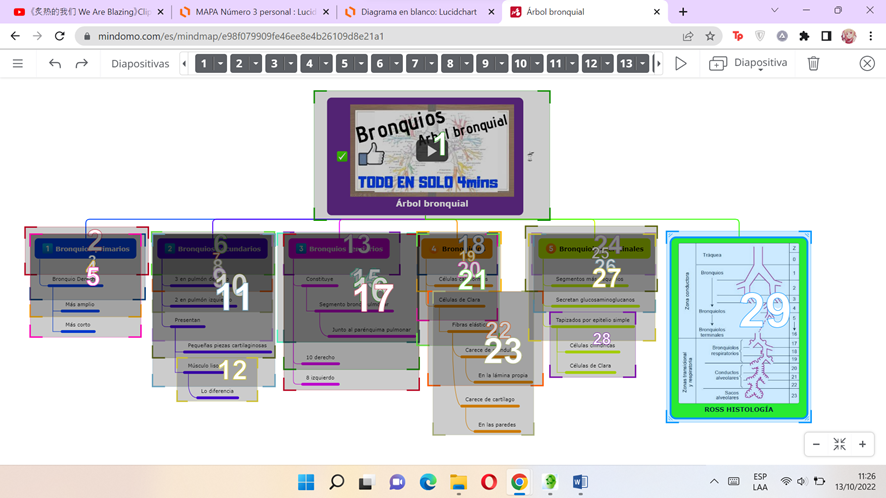This screenshot has height=498, width=886.
Task: Open dropdown arrow of slide 4
Action: coord(326,63)
